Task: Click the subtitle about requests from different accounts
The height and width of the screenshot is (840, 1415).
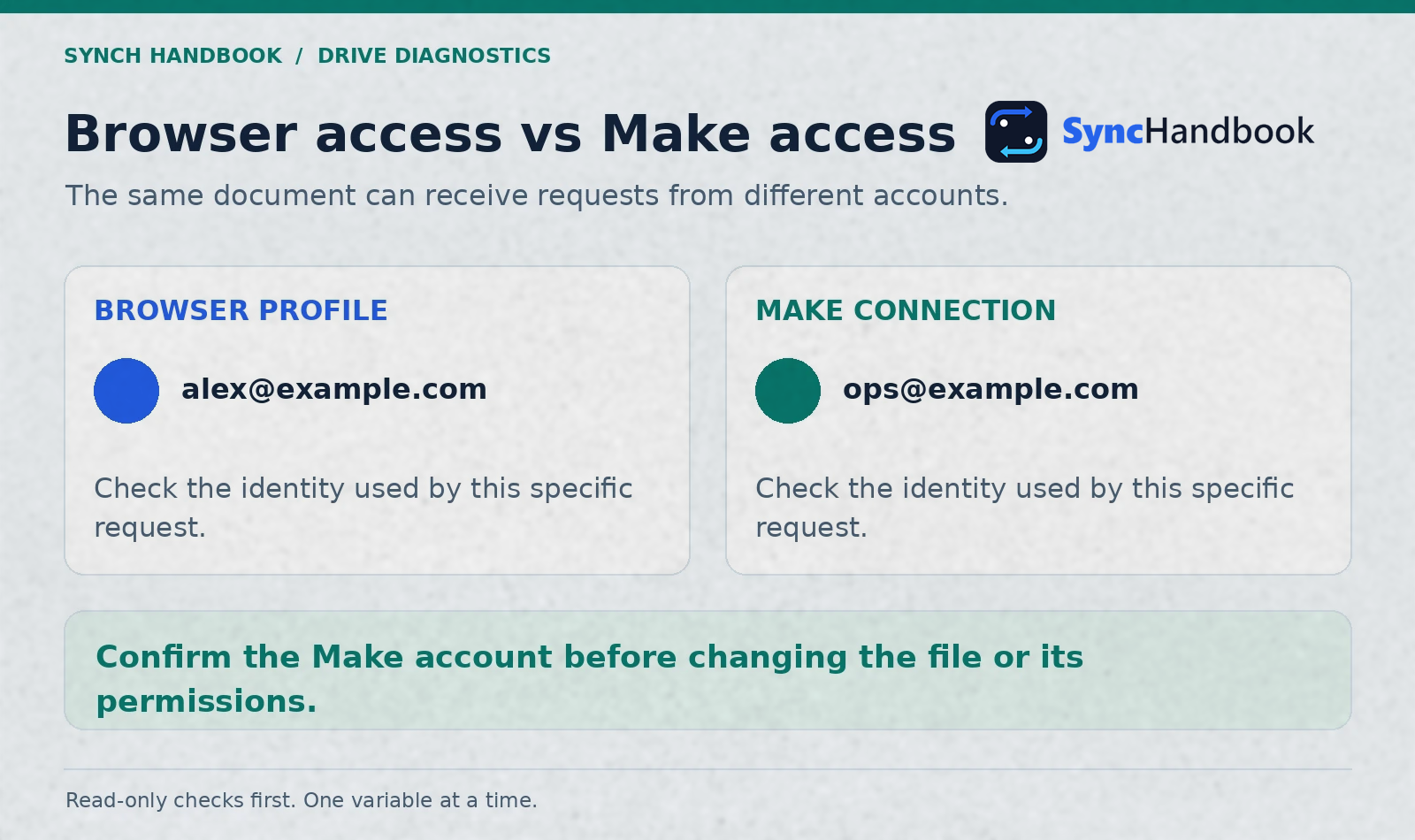Action: [x=537, y=195]
